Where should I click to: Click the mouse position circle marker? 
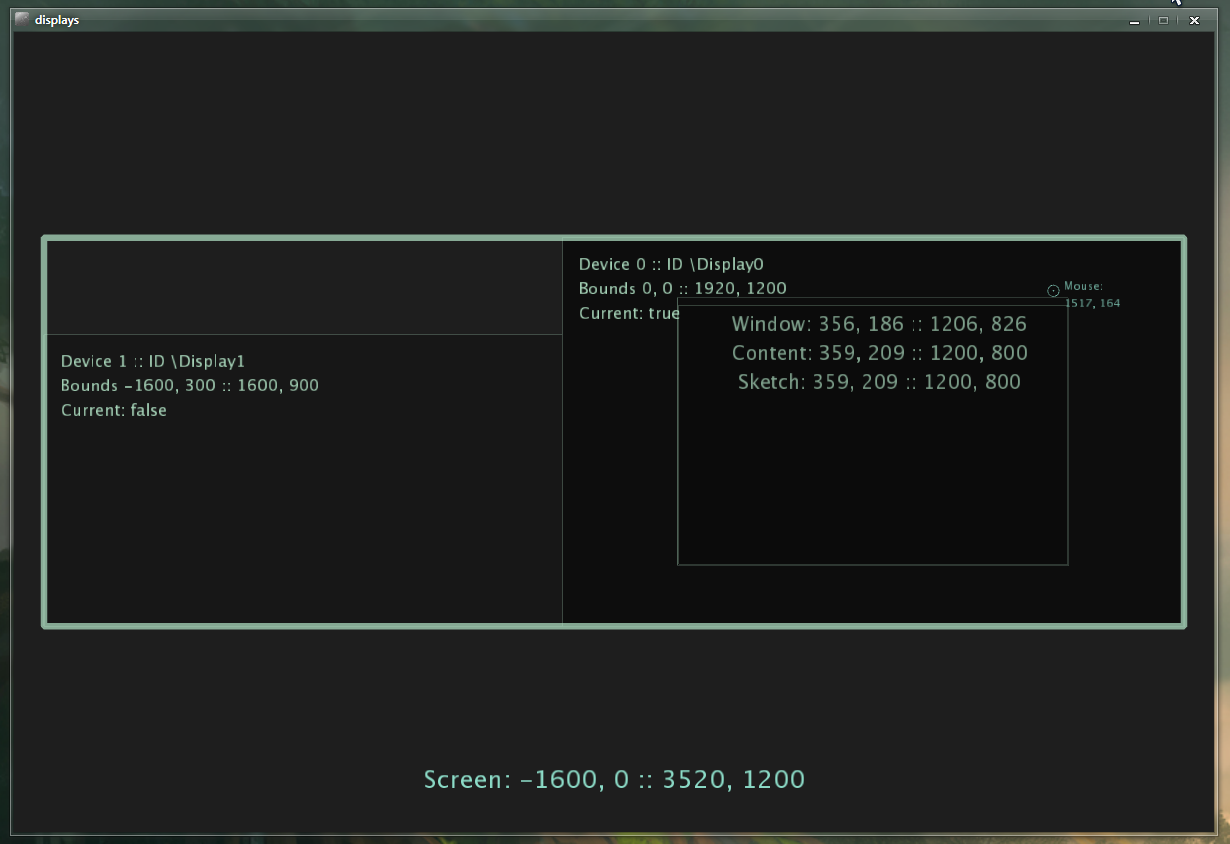click(1053, 291)
